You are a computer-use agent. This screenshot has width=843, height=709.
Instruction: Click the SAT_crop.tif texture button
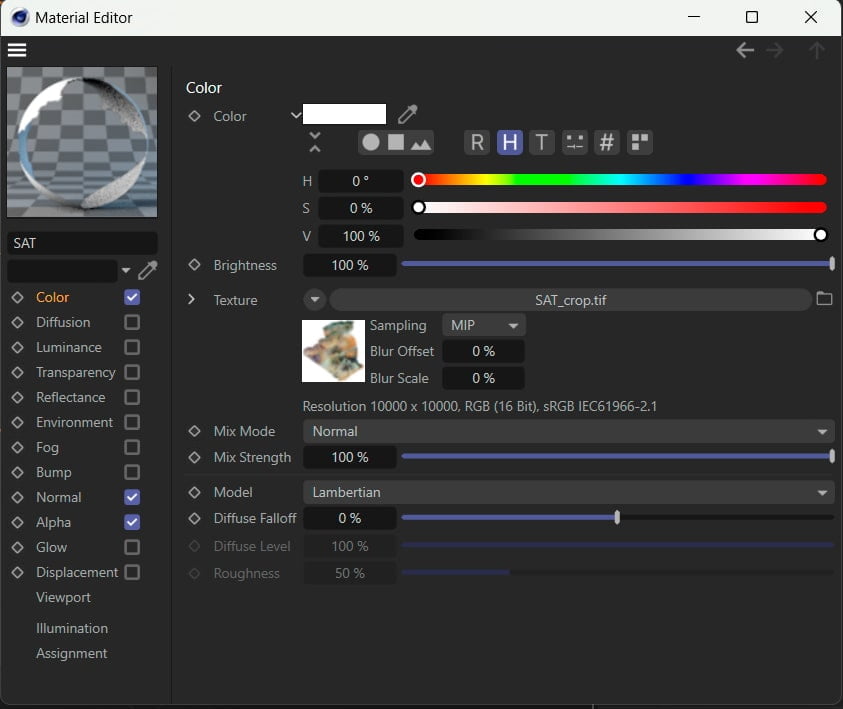(570, 300)
